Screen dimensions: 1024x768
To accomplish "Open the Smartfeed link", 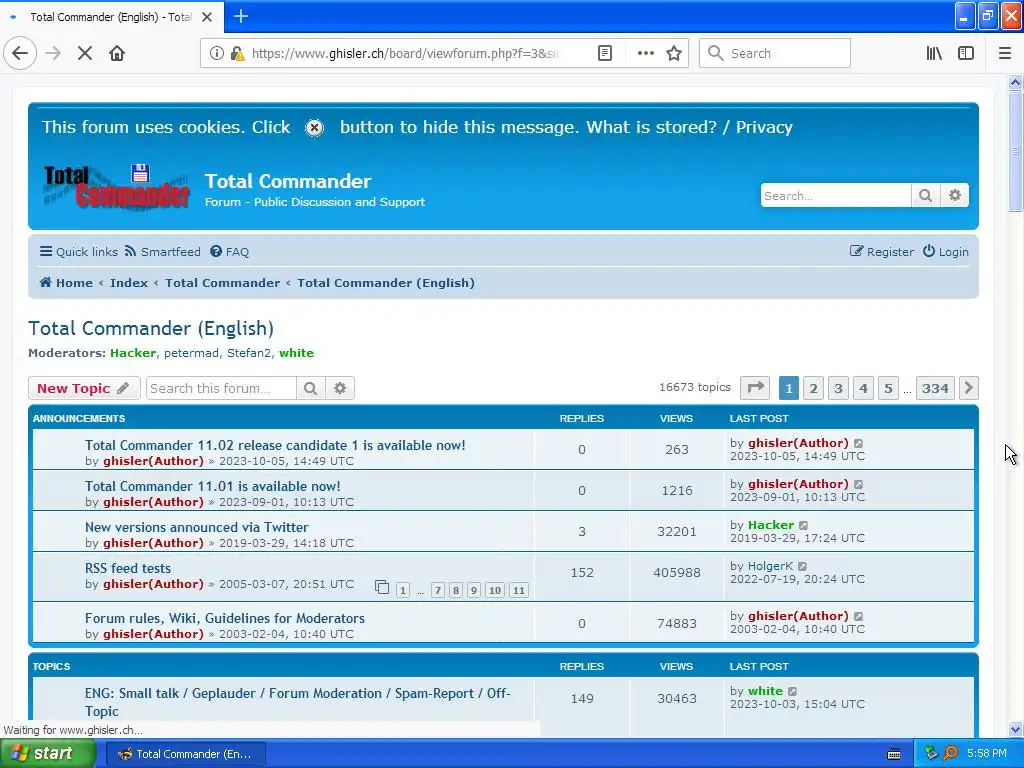I will 163,252.
